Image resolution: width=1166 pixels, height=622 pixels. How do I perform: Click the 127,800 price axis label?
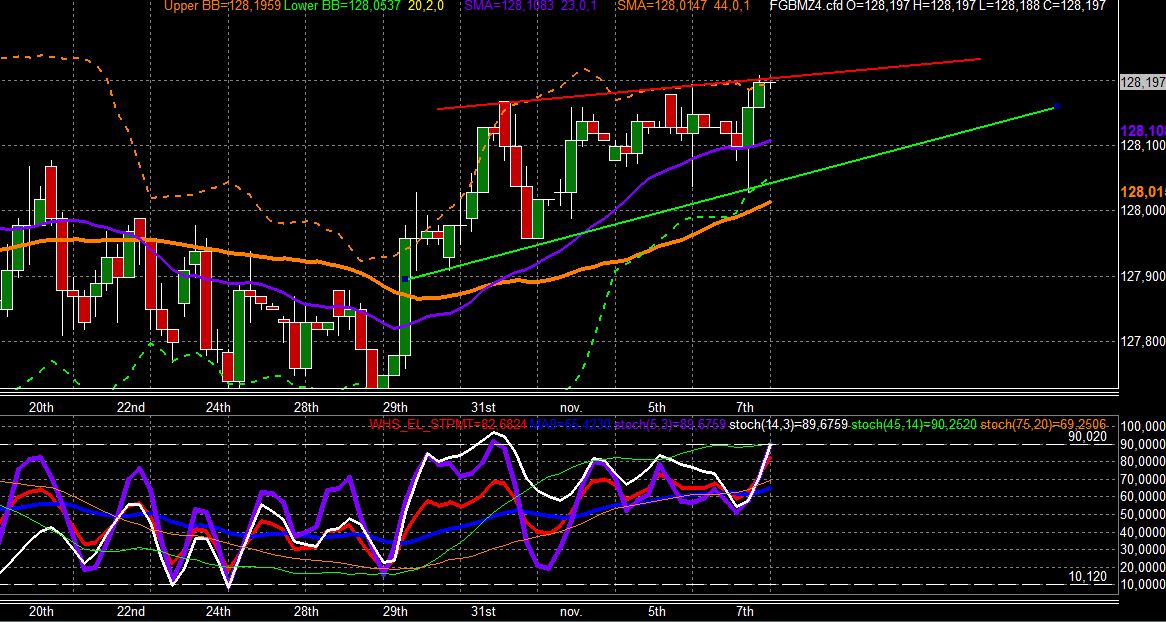pyautogui.click(x=1142, y=342)
